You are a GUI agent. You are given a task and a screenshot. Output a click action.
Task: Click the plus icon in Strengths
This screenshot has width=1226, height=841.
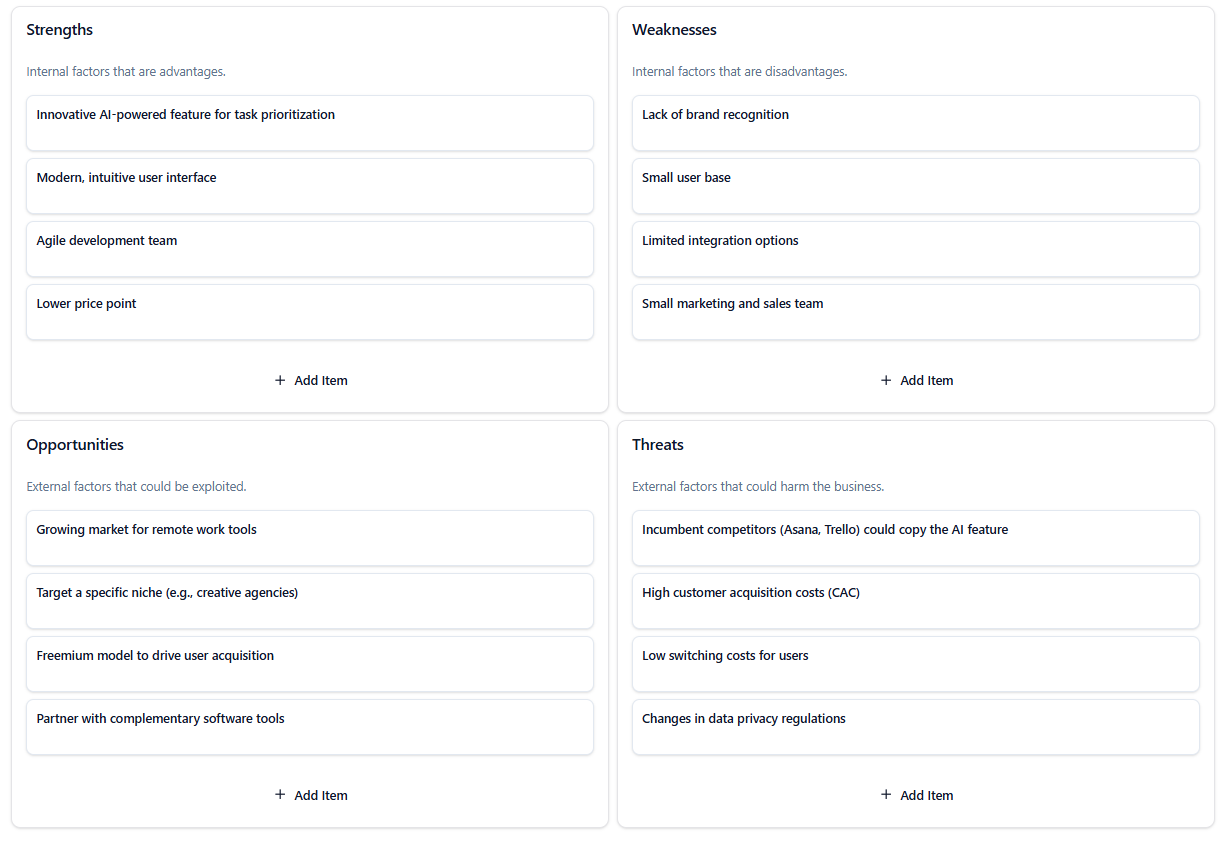coord(280,381)
